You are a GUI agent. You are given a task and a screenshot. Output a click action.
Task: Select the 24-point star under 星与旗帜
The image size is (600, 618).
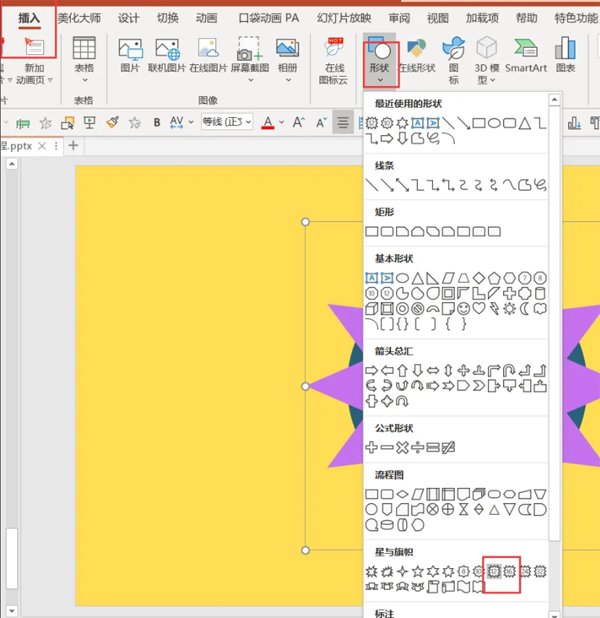[525, 571]
